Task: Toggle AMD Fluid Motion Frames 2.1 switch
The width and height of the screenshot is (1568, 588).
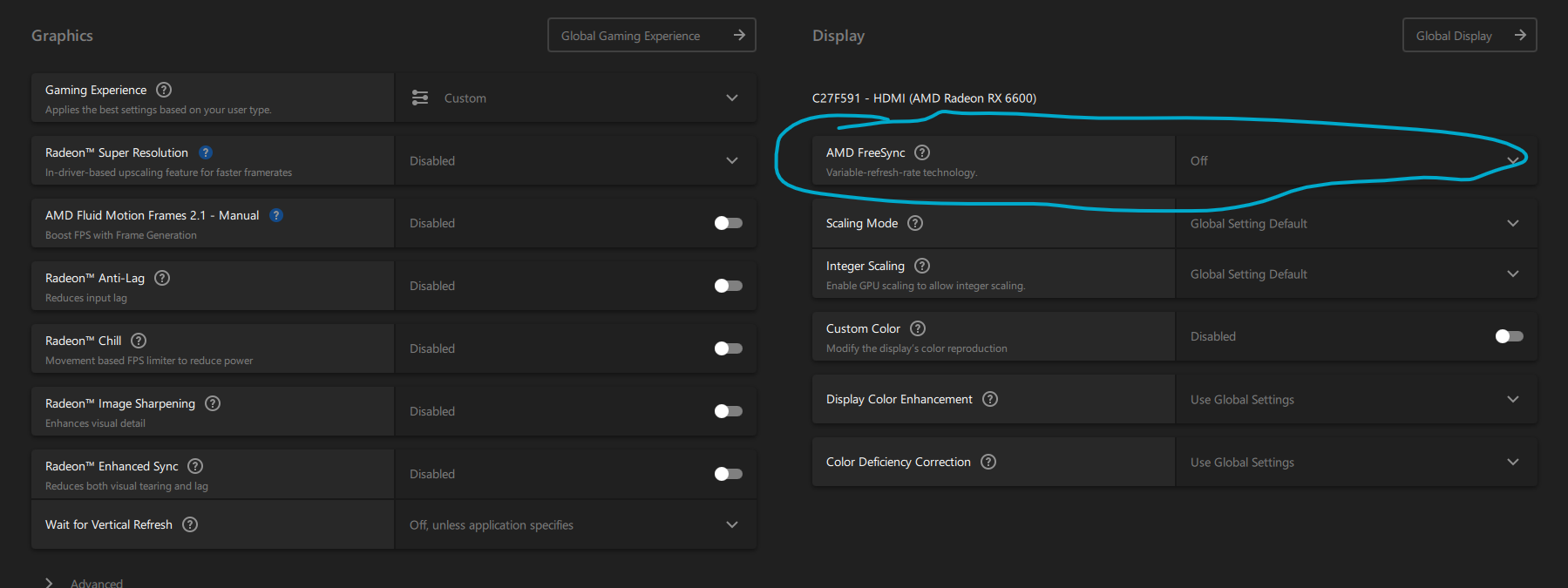Action: pos(729,223)
